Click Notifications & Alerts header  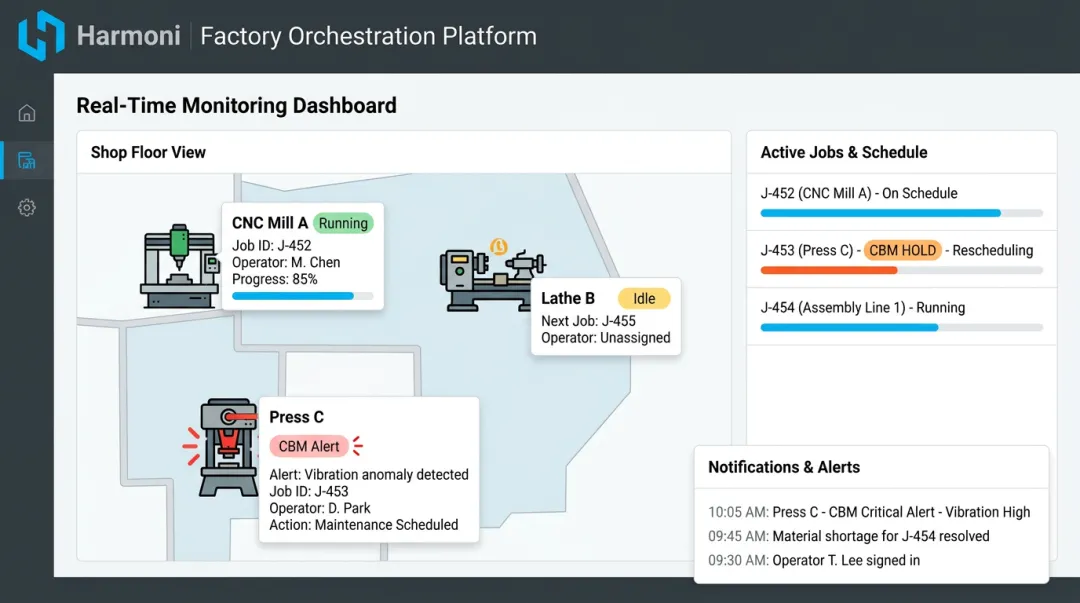[x=784, y=467]
